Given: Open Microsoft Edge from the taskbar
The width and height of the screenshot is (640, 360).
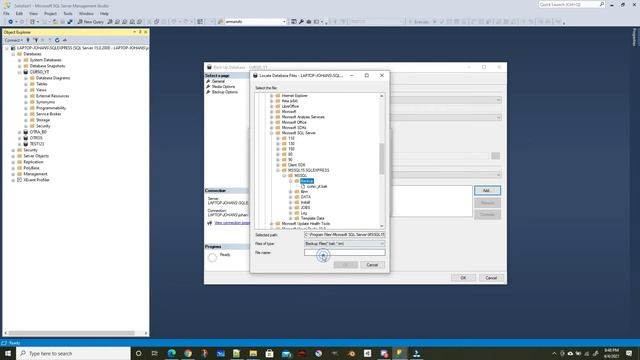Looking at the screenshot, I should click(171, 353).
